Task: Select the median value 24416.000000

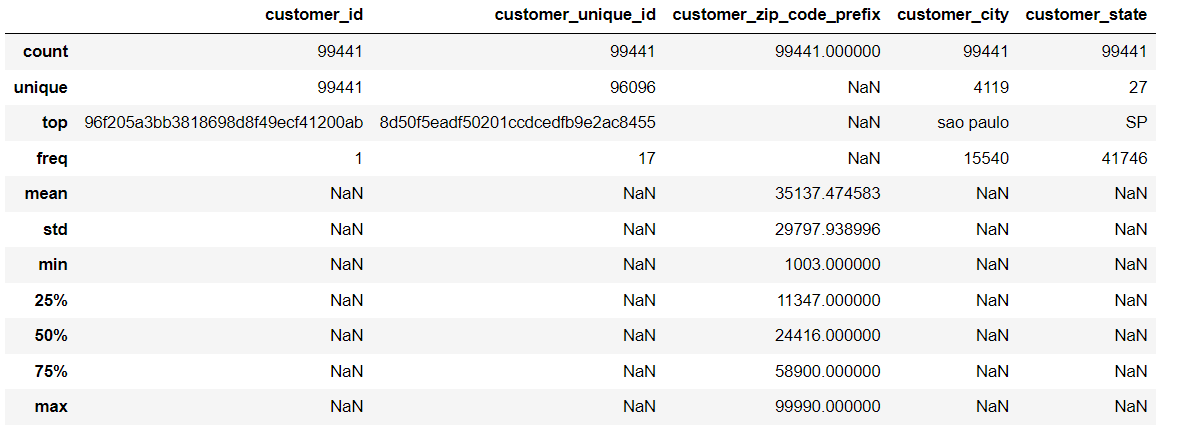Action: (828, 335)
